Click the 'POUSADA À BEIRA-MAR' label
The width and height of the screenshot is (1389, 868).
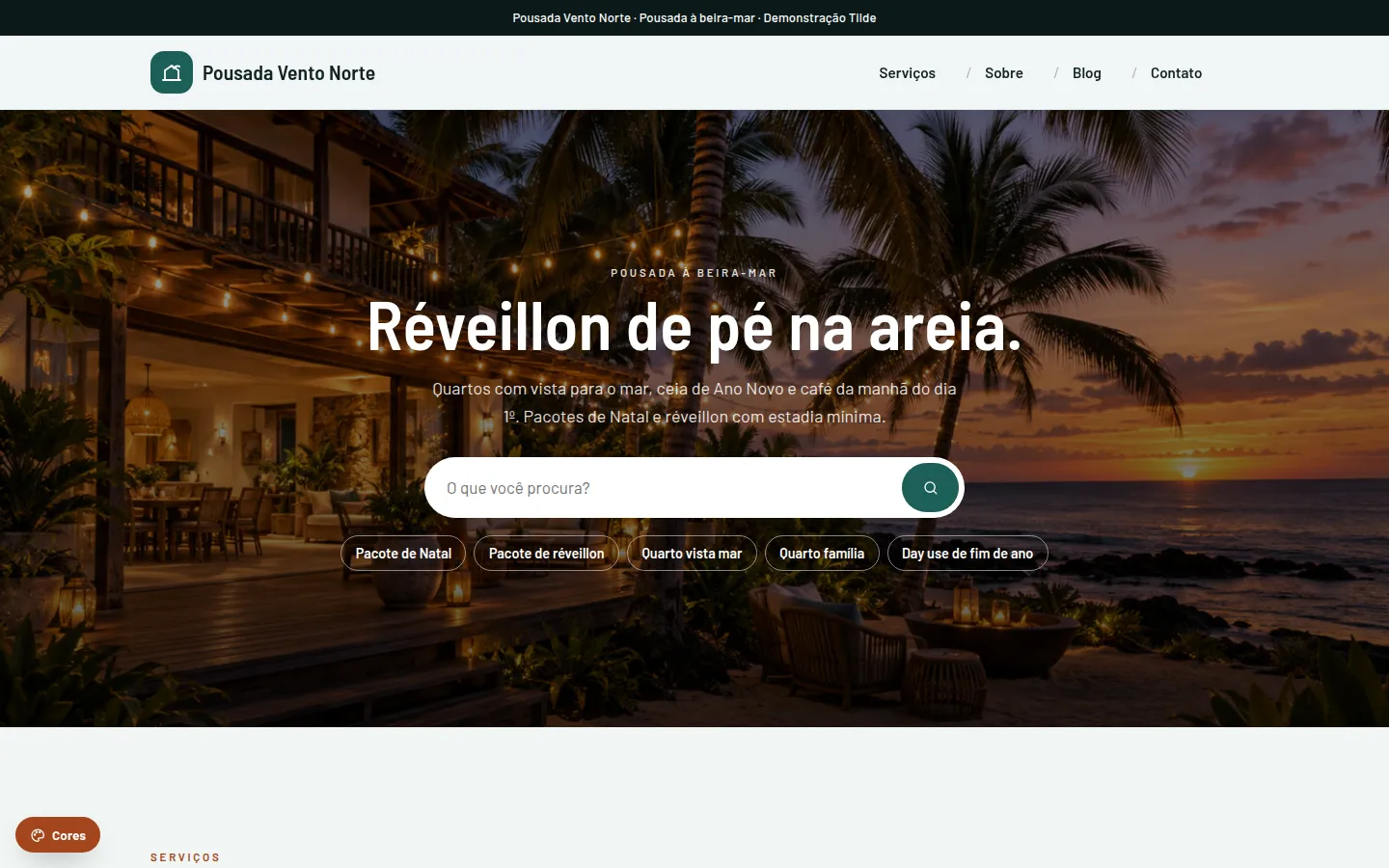[x=694, y=273]
